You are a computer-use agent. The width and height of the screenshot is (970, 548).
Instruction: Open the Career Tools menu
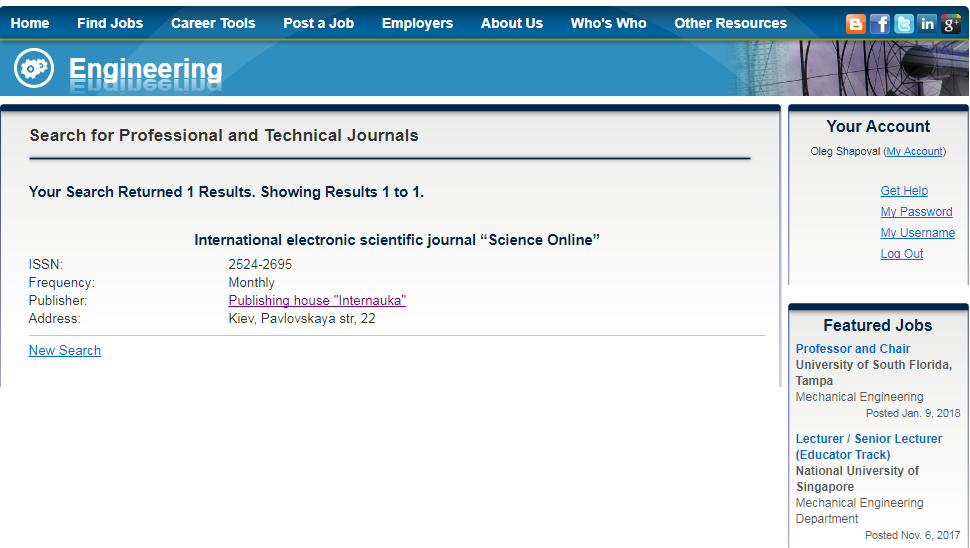[213, 24]
